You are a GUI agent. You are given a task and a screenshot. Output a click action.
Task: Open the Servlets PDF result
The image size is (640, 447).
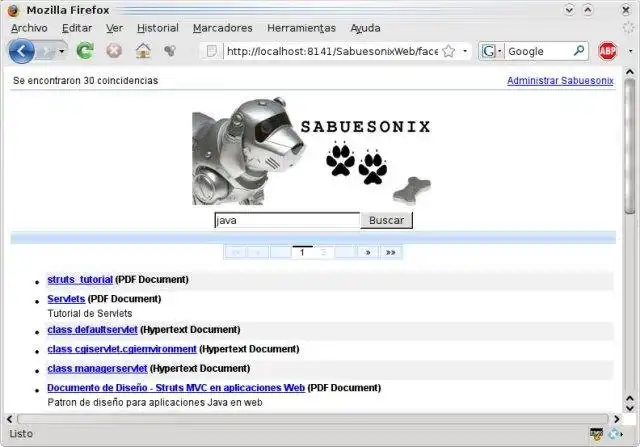[x=66, y=299]
